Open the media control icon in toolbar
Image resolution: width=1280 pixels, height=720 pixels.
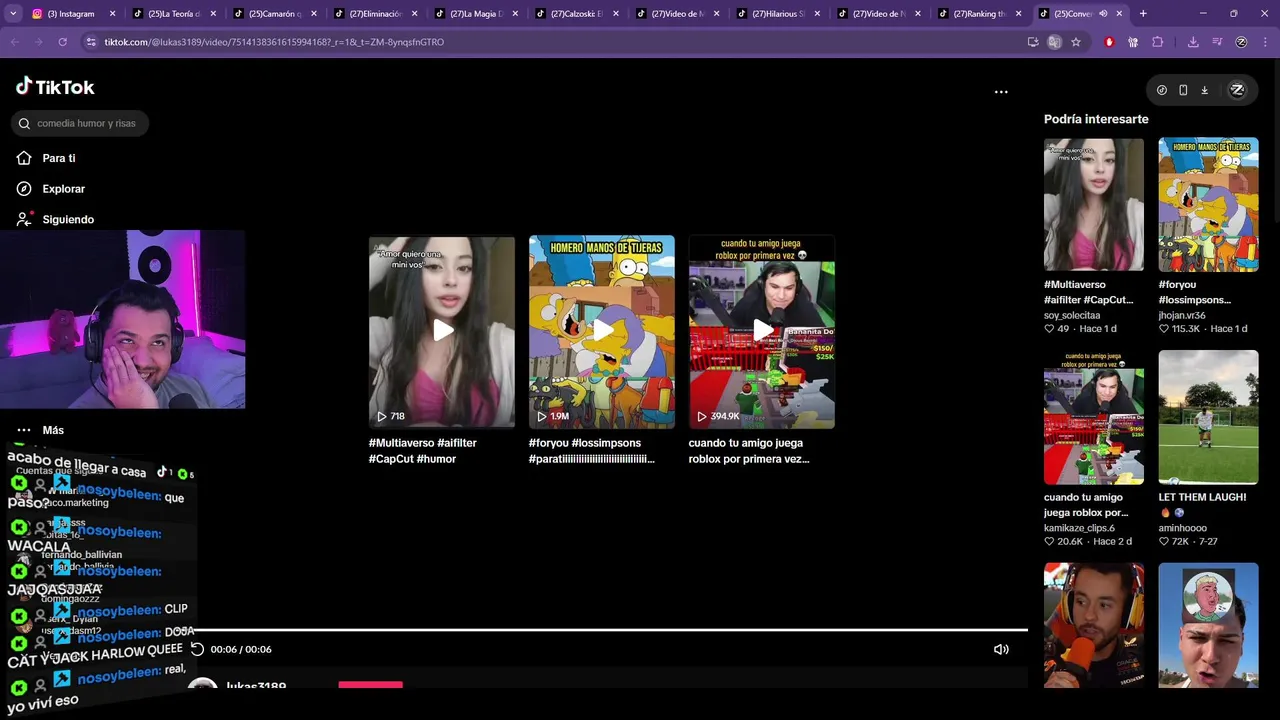click(1217, 42)
